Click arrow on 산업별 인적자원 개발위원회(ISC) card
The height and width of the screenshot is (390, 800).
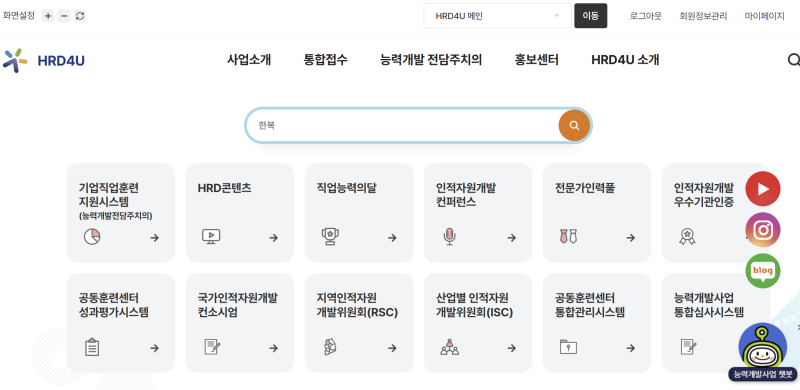[x=512, y=348]
